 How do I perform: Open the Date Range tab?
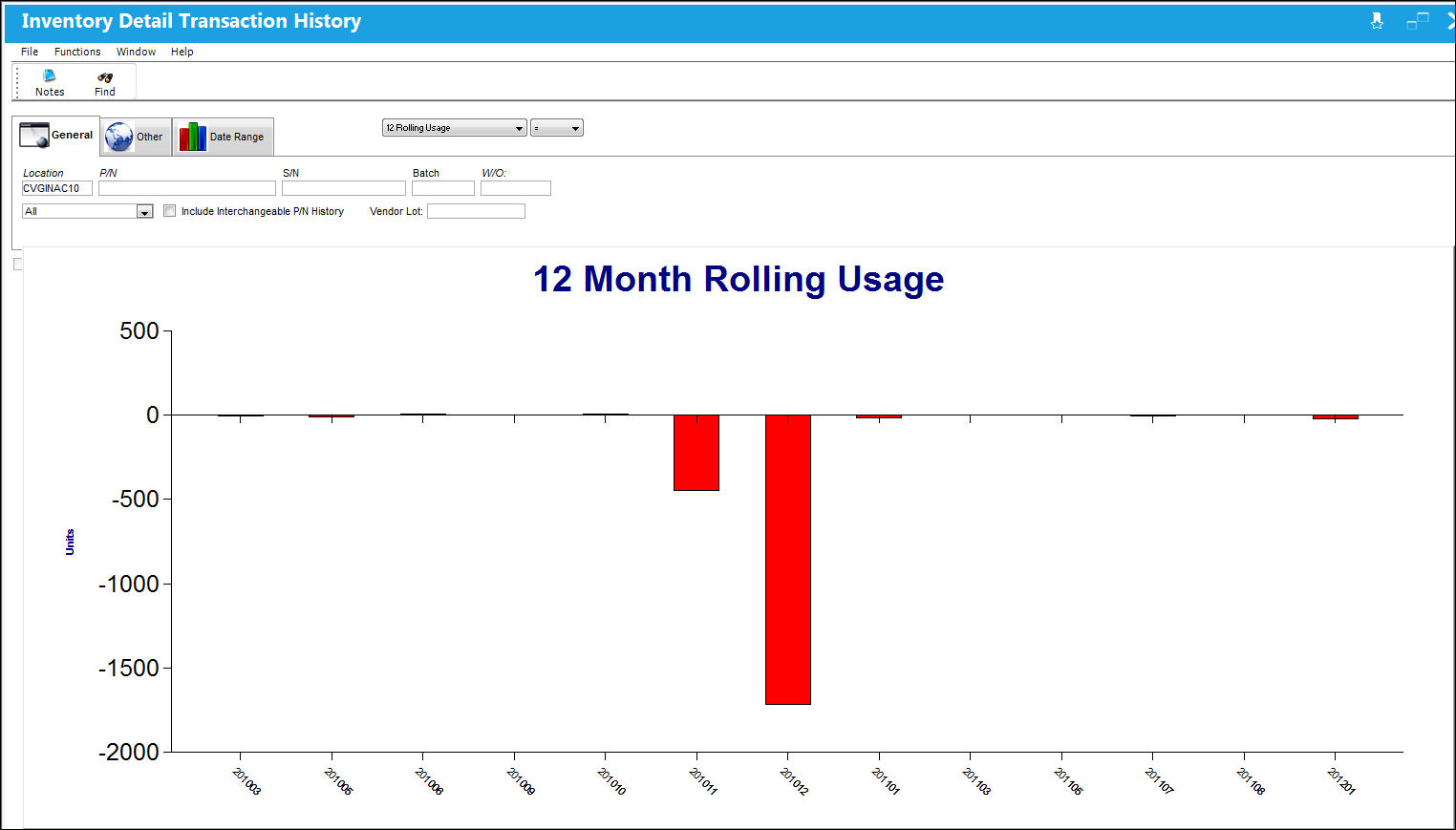coord(223,137)
